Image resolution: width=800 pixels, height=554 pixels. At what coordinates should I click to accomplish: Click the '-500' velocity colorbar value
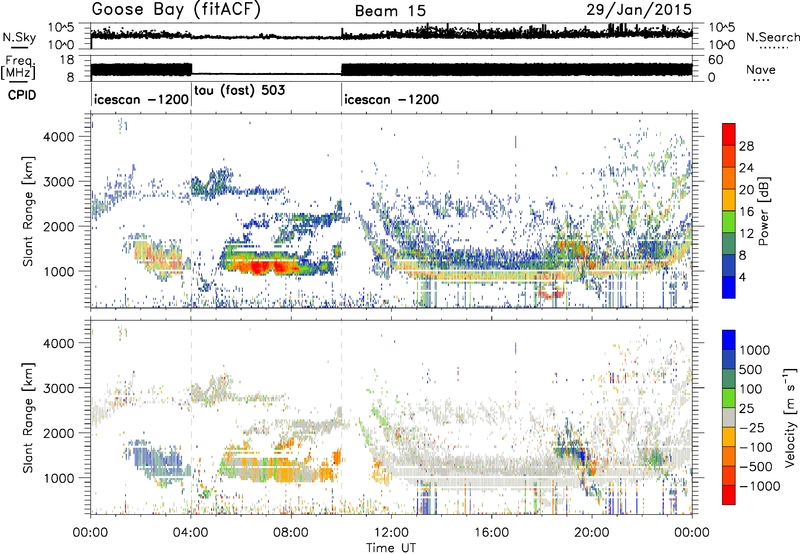756,467
